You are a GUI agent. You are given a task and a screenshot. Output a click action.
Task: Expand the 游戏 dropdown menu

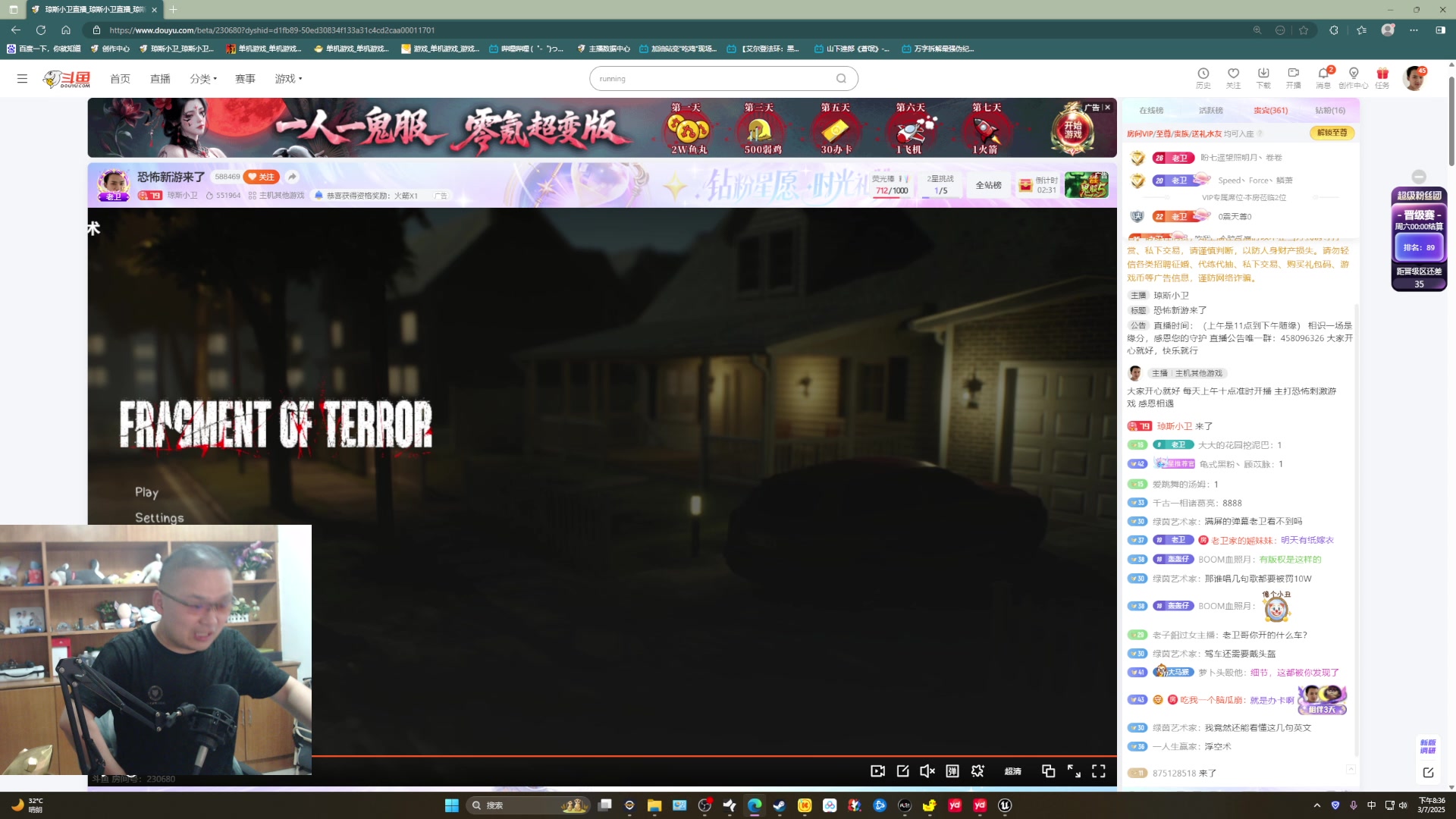click(288, 79)
